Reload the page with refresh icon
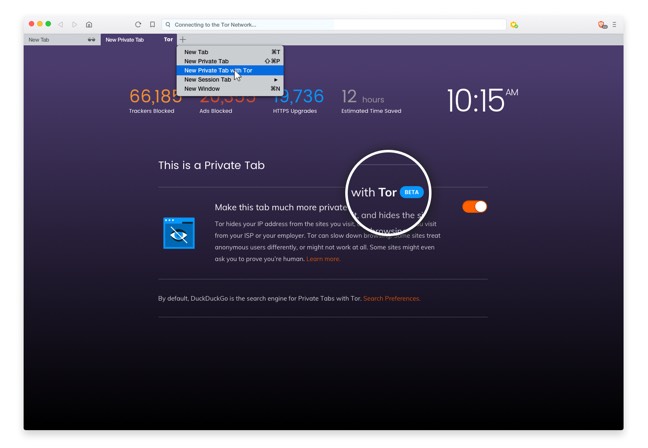 [138, 24]
